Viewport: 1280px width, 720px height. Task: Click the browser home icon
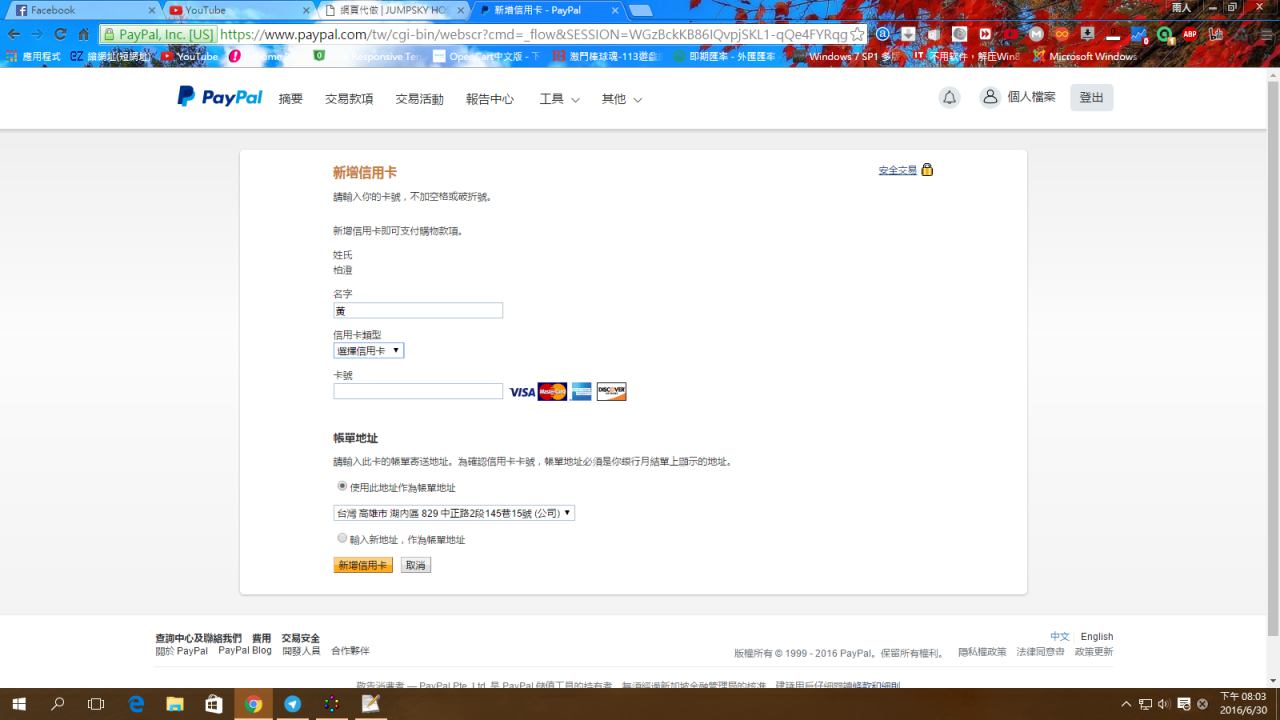coord(84,34)
